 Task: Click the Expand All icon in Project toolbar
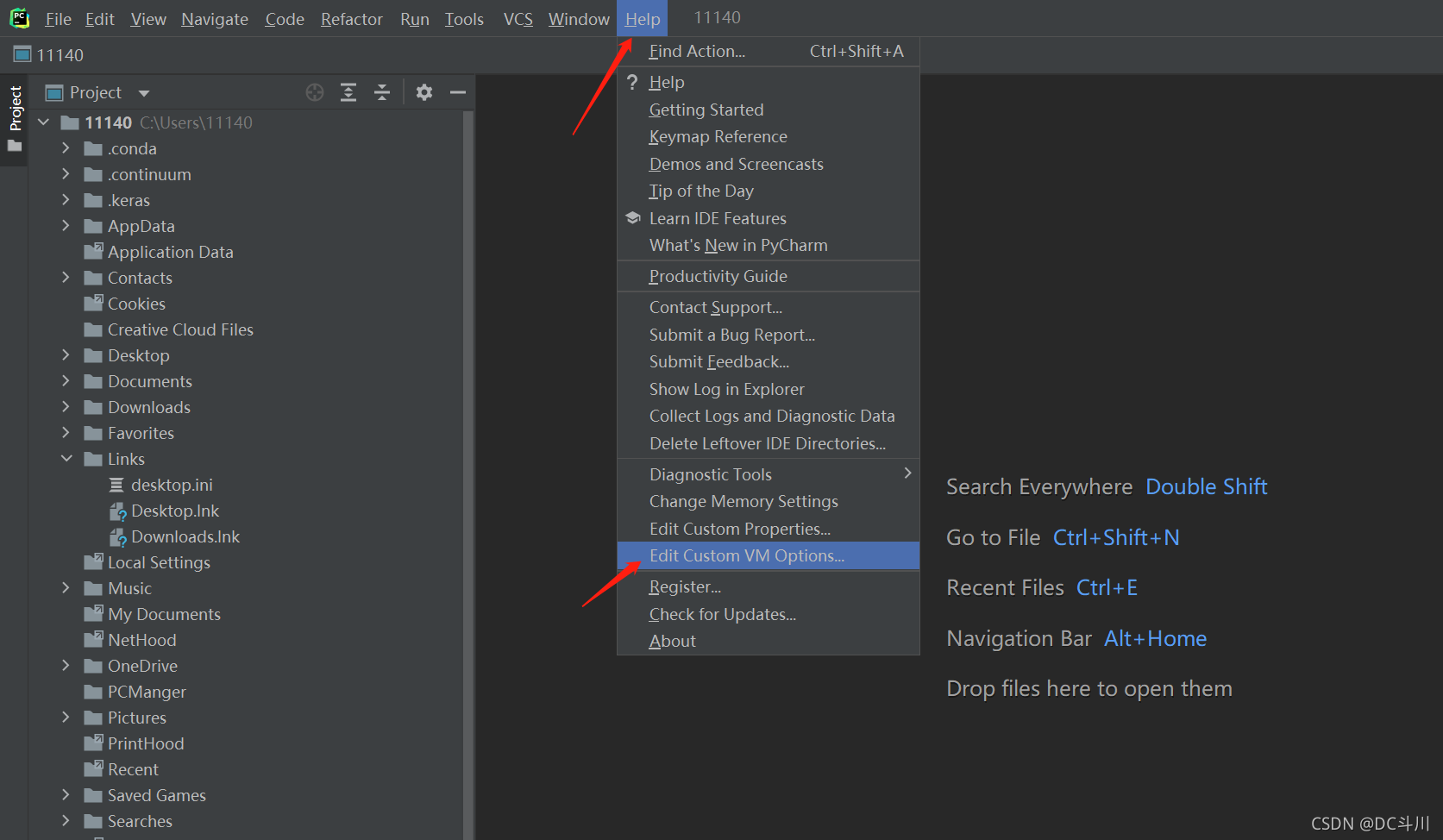(348, 92)
